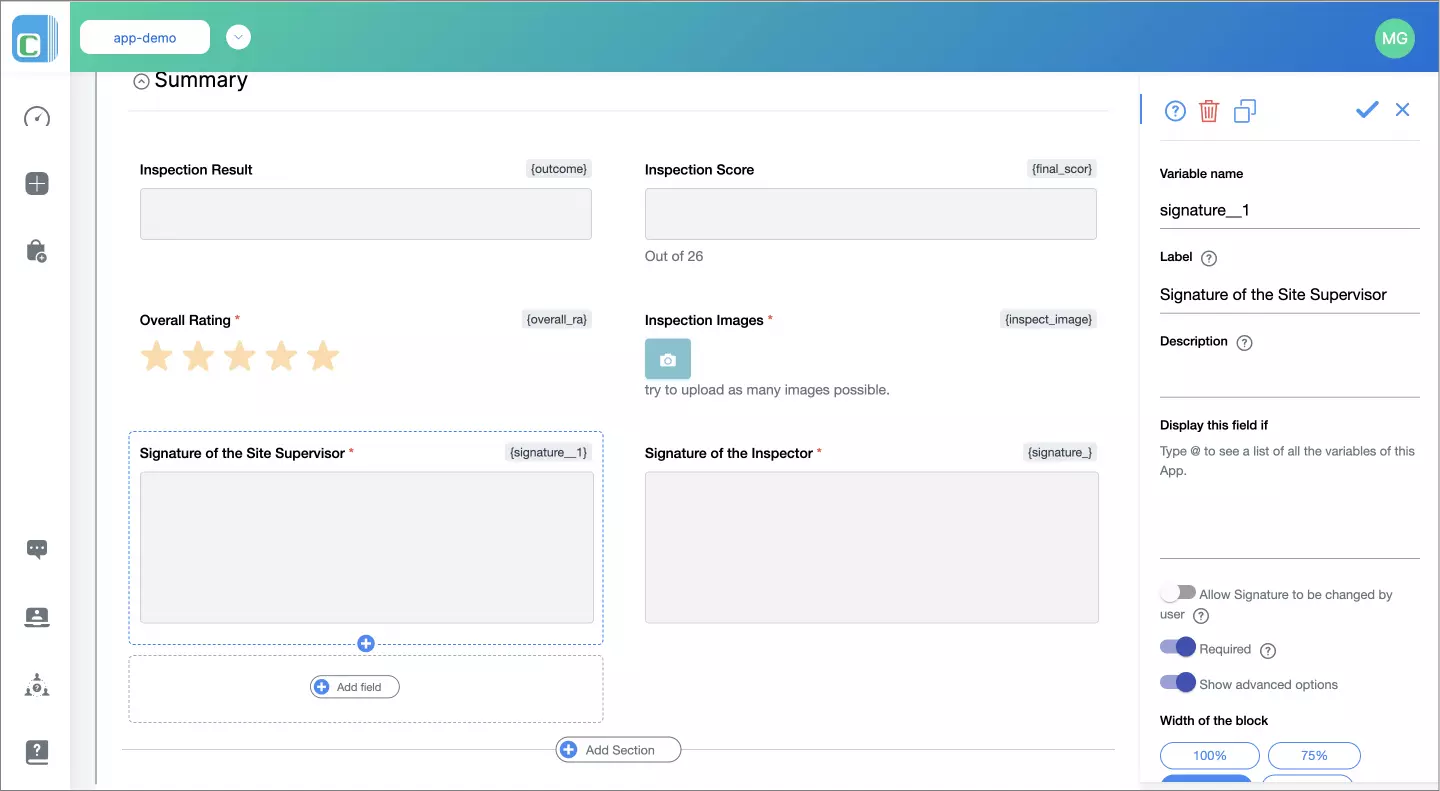
Task: Open the help book icon at sidebar bottom
Action: (36, 752)
